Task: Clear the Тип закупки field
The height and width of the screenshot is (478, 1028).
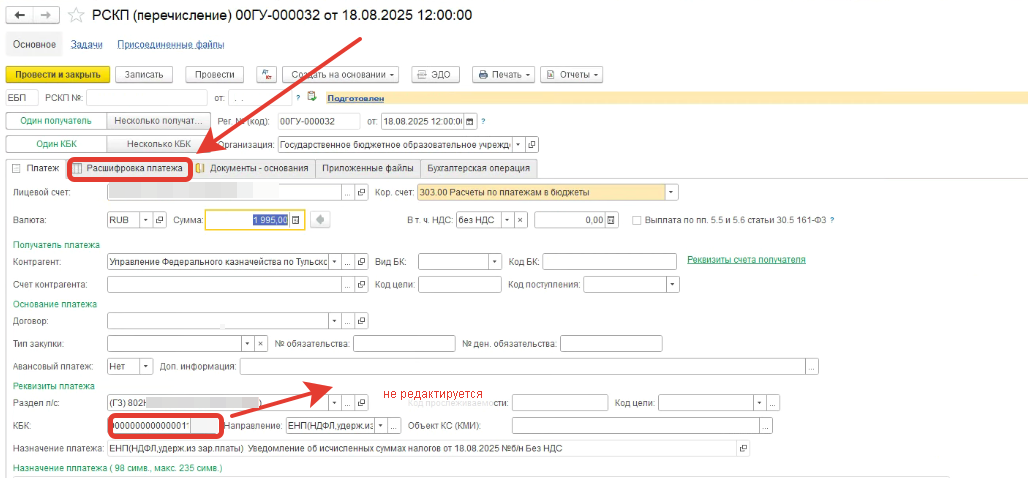Action: pos(261,343)
